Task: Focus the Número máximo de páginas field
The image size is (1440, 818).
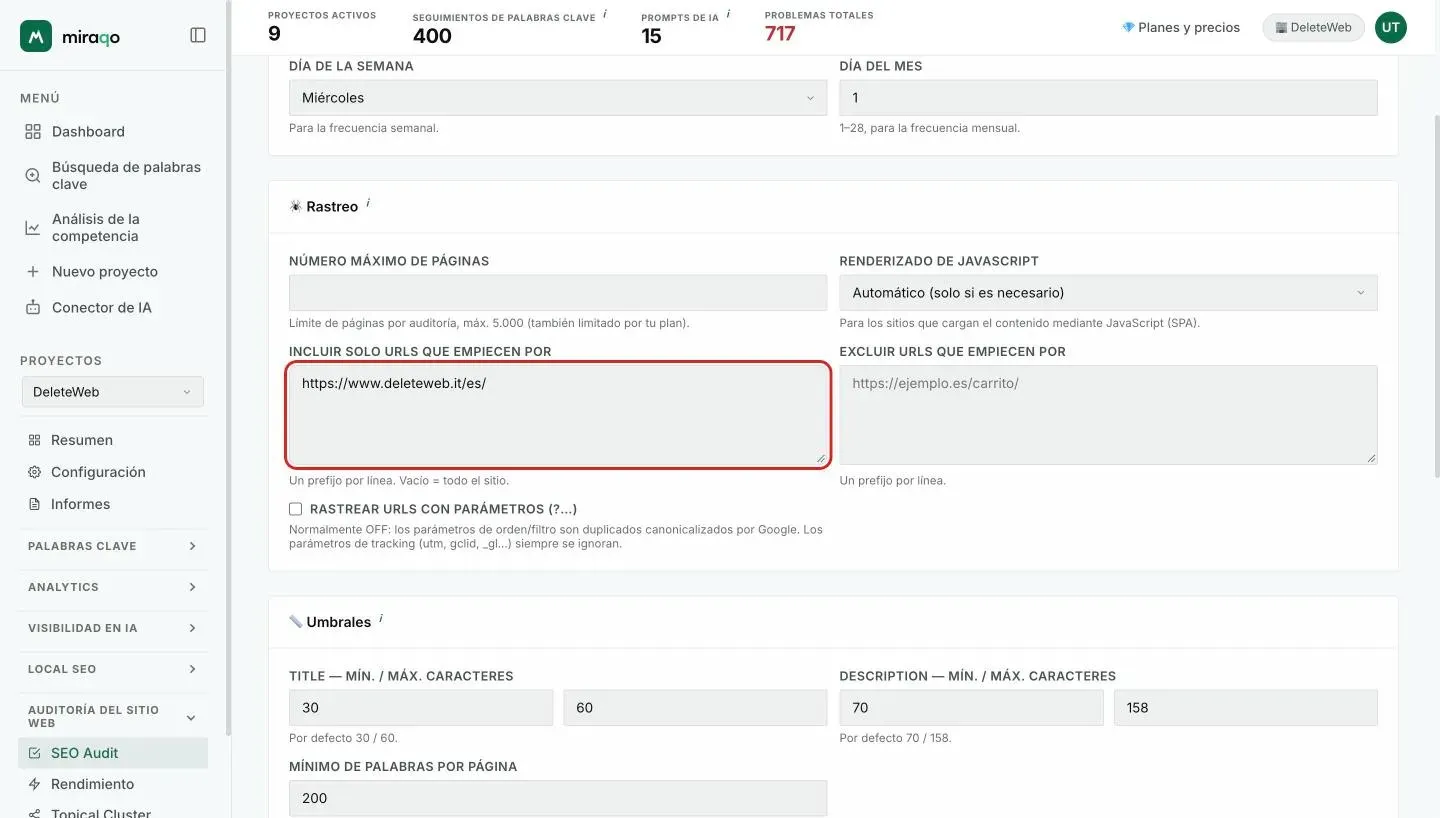Action: [x=558, y=293]
